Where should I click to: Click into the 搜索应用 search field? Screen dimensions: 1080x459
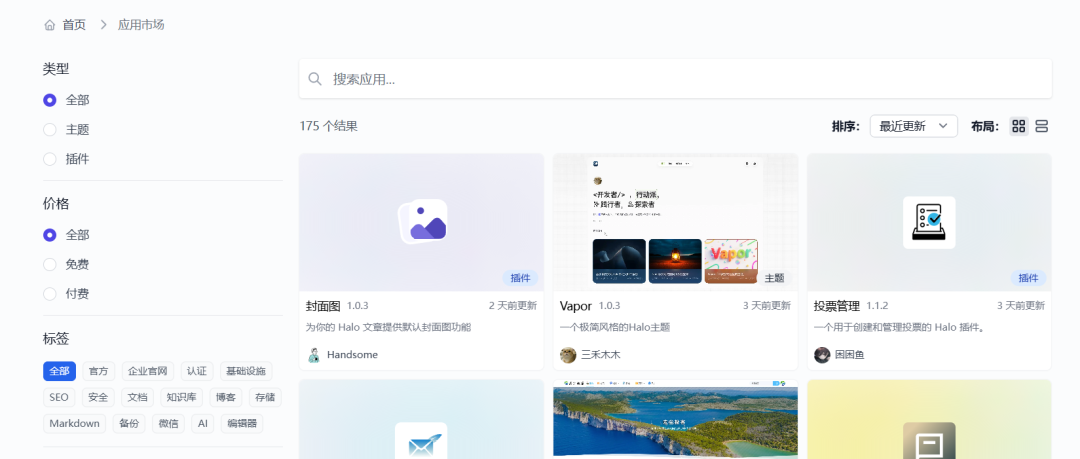point(675,79)
